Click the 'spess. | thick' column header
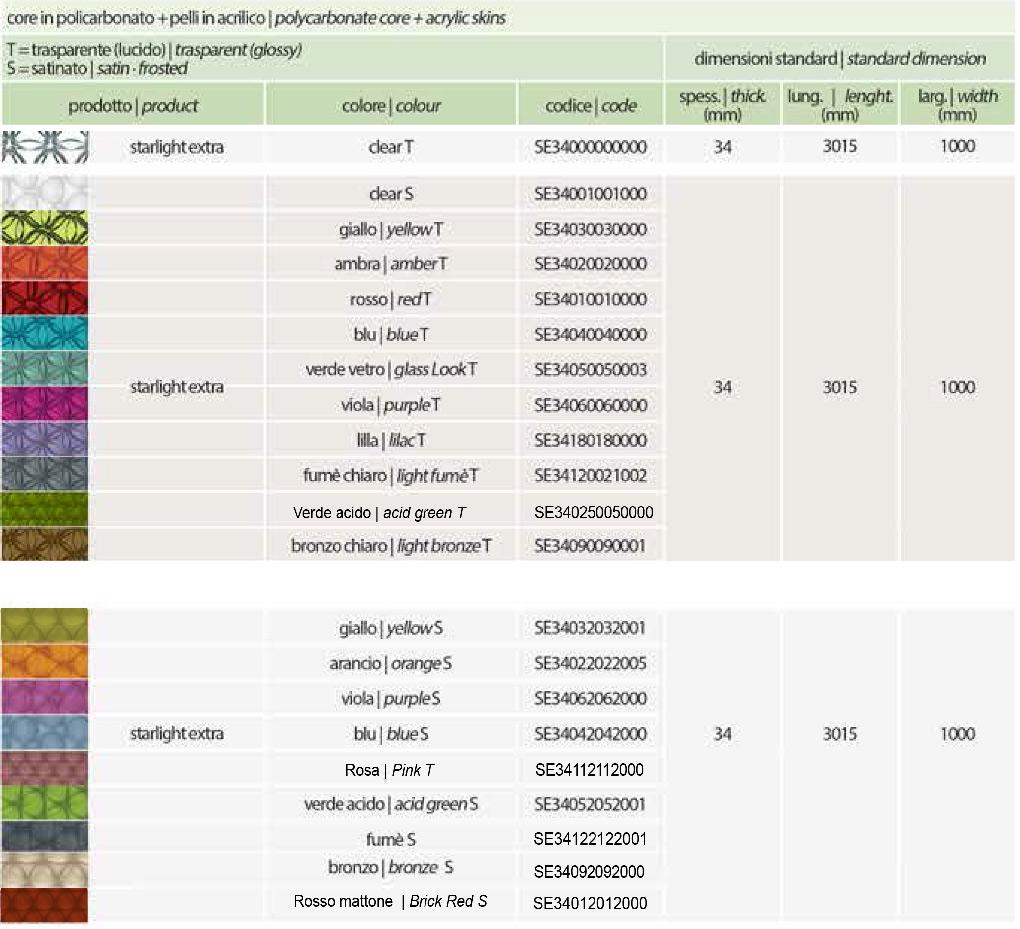The width and height of the screenshot is (1020, 929). coord(722,105)
